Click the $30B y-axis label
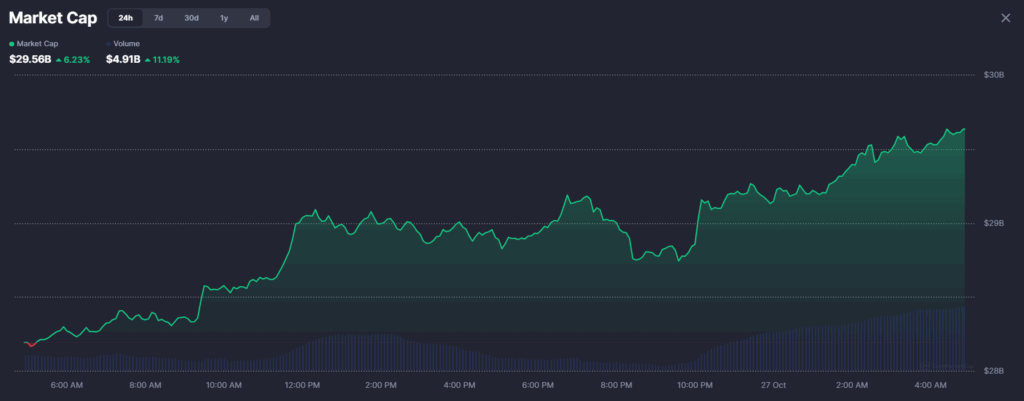Image resolution: width=1024 pixels, height=401 pixels. coord(992,76)
